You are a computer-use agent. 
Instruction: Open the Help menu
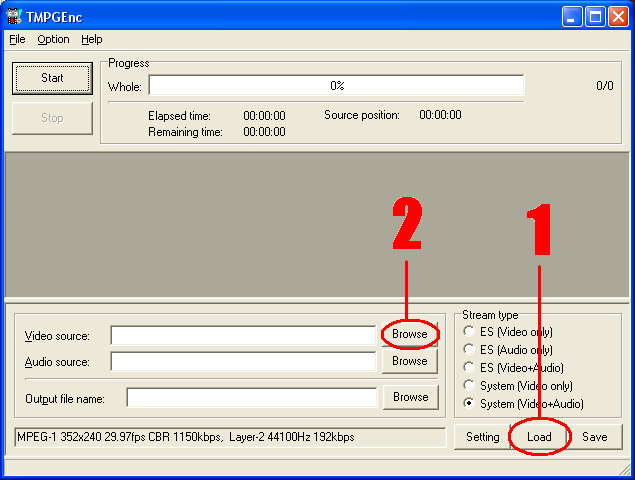92,39
